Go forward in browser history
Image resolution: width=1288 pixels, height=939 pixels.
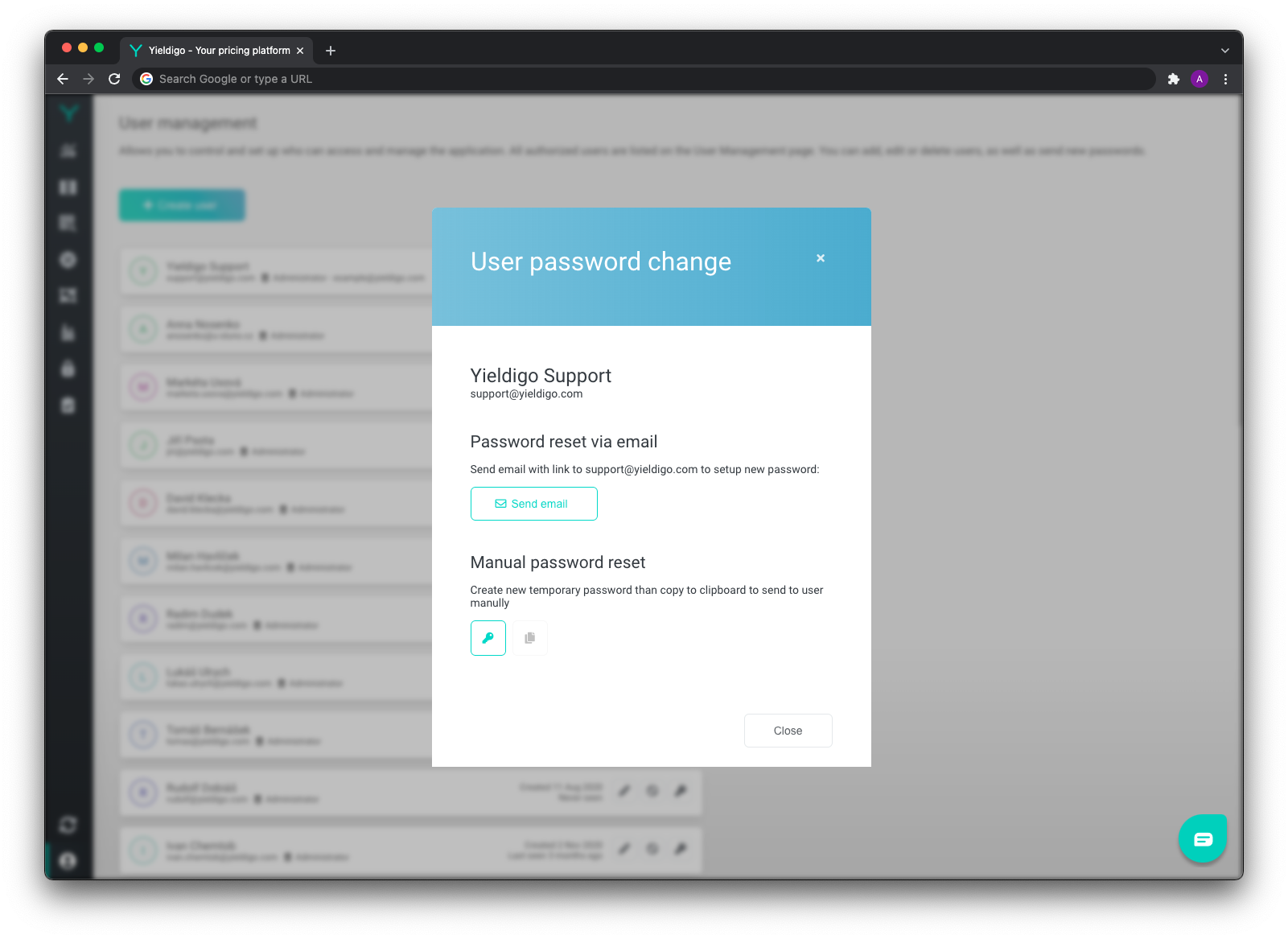pyautogui.click(x=88, y=79)
